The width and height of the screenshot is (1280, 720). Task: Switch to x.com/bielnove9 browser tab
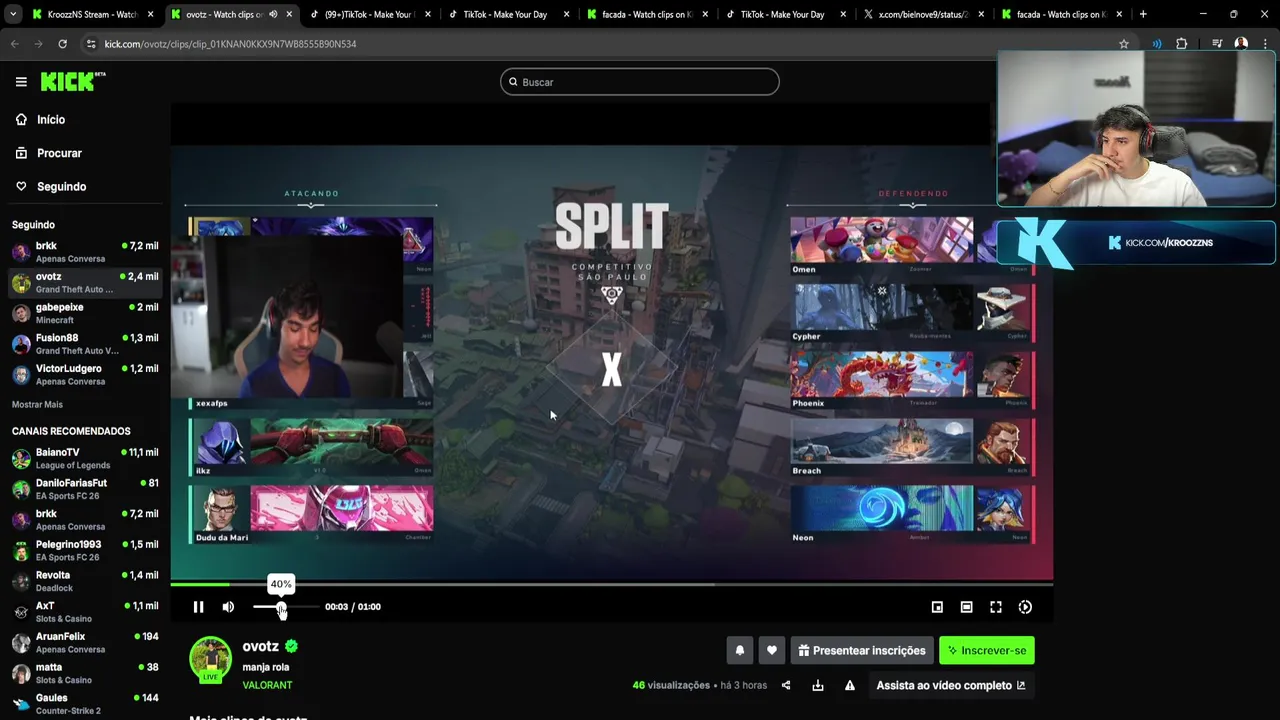pyautogui.click(x=925, y=14)
